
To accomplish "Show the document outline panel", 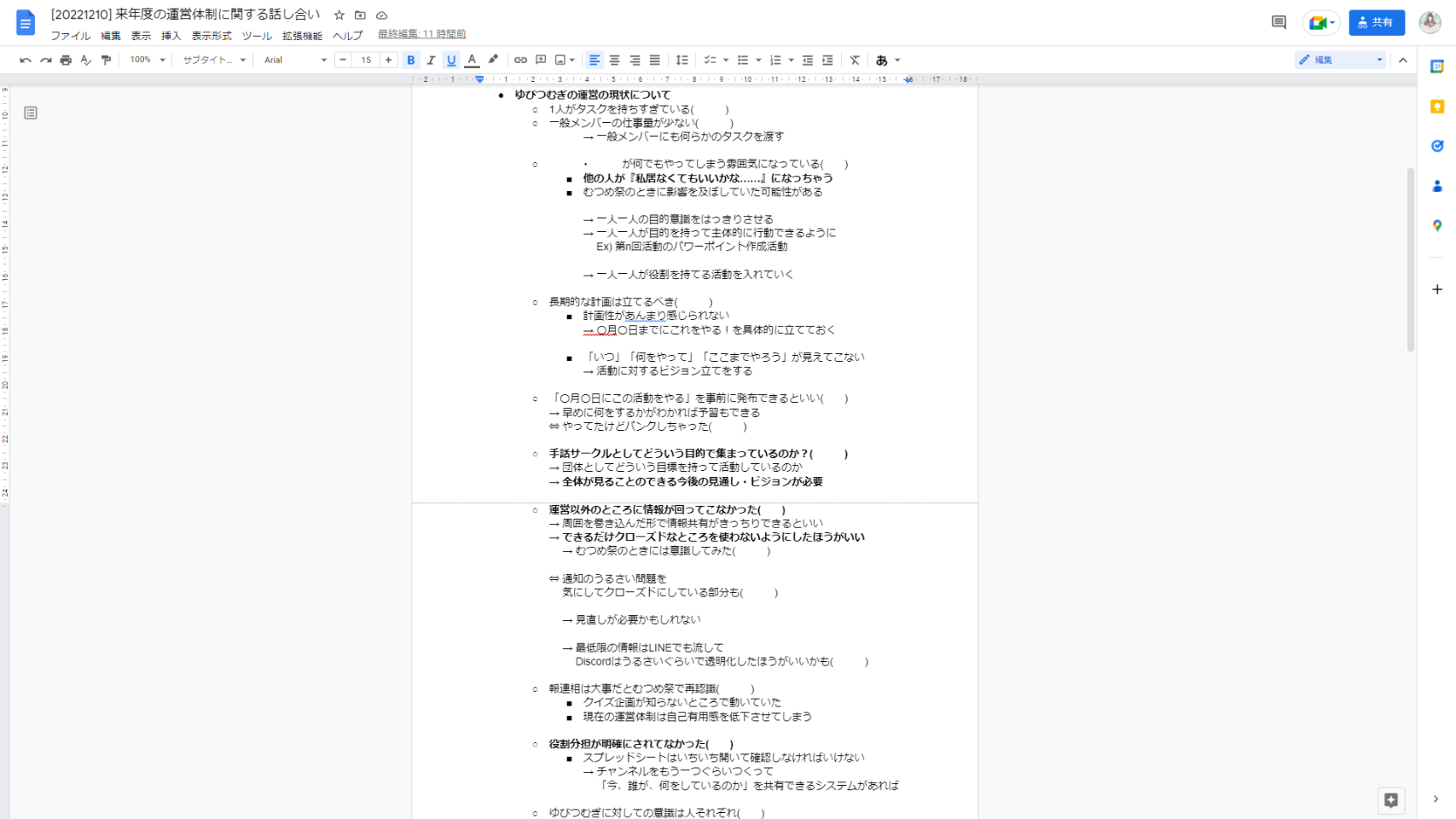I will (31, 113).
